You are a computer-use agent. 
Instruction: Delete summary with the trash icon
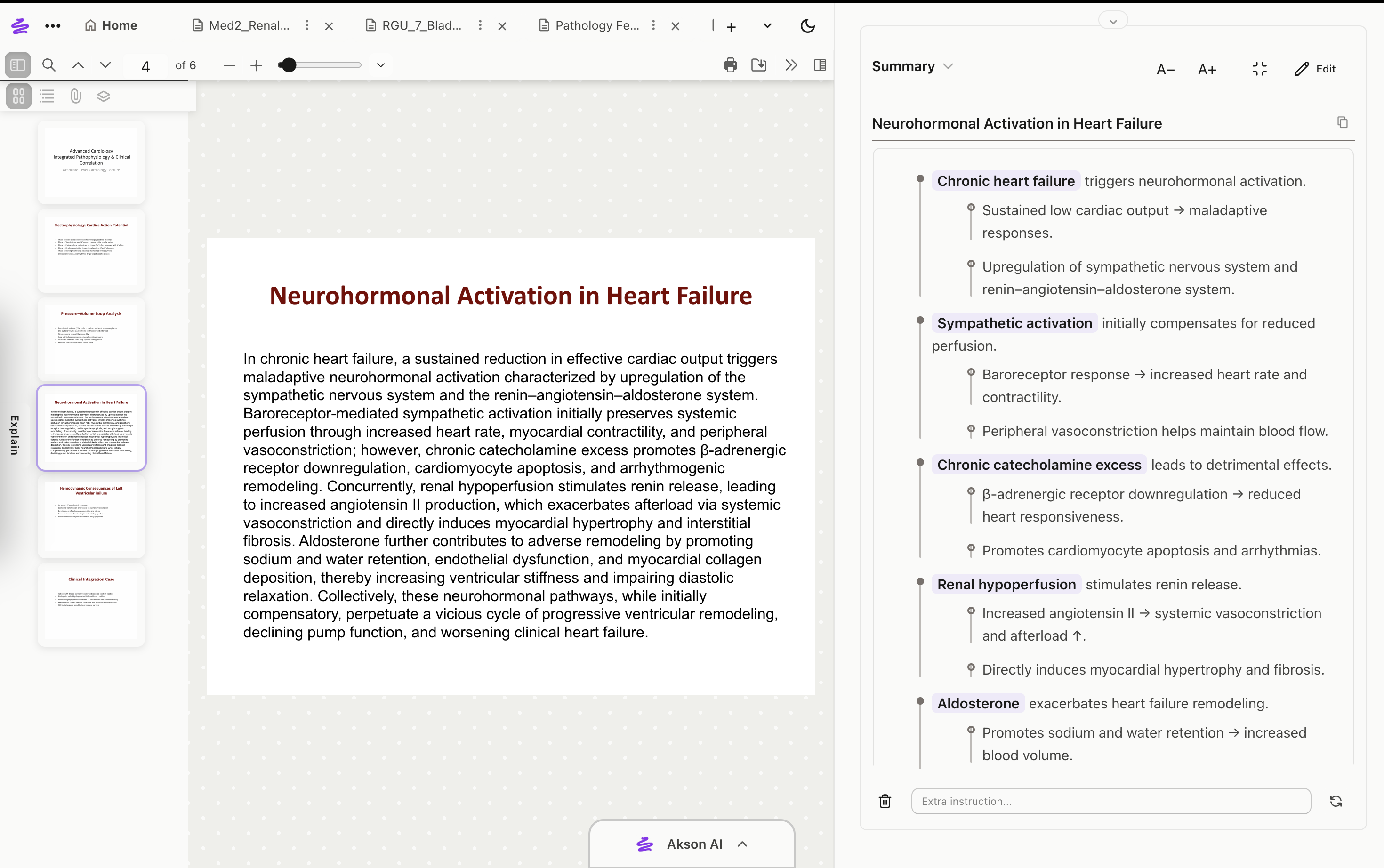(x=885, y=801)
